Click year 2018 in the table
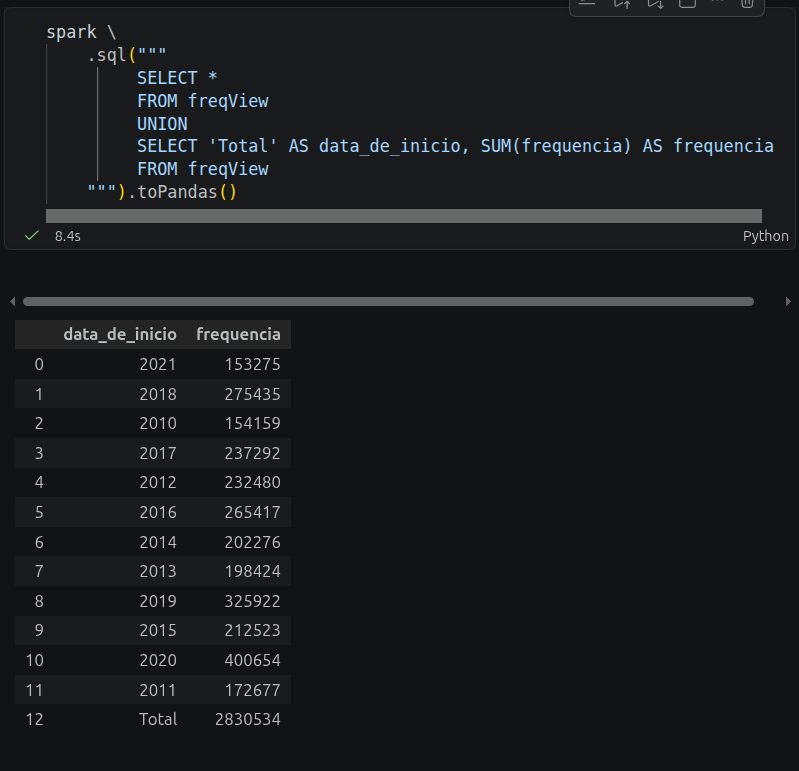This screenshot has height=771, width=799. coord(158,394)
